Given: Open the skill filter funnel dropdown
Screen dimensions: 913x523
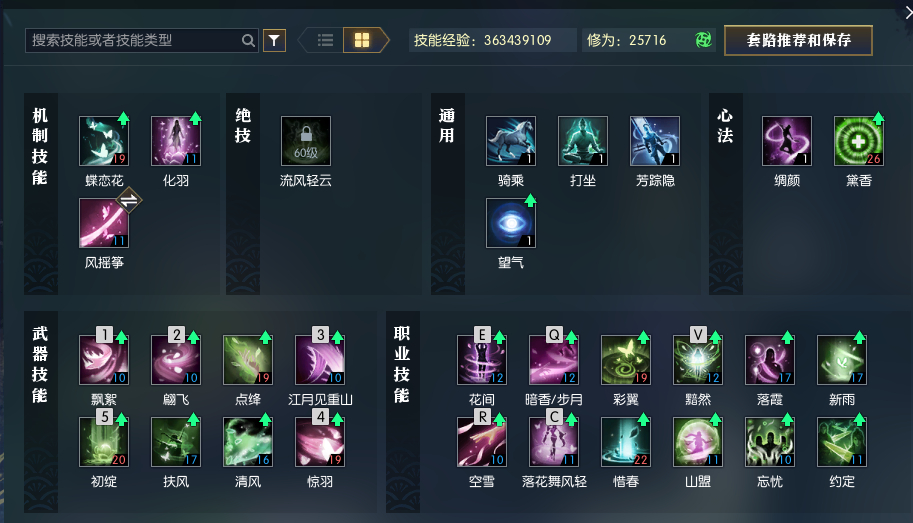Looking at the screenshot, I should 274,40.
